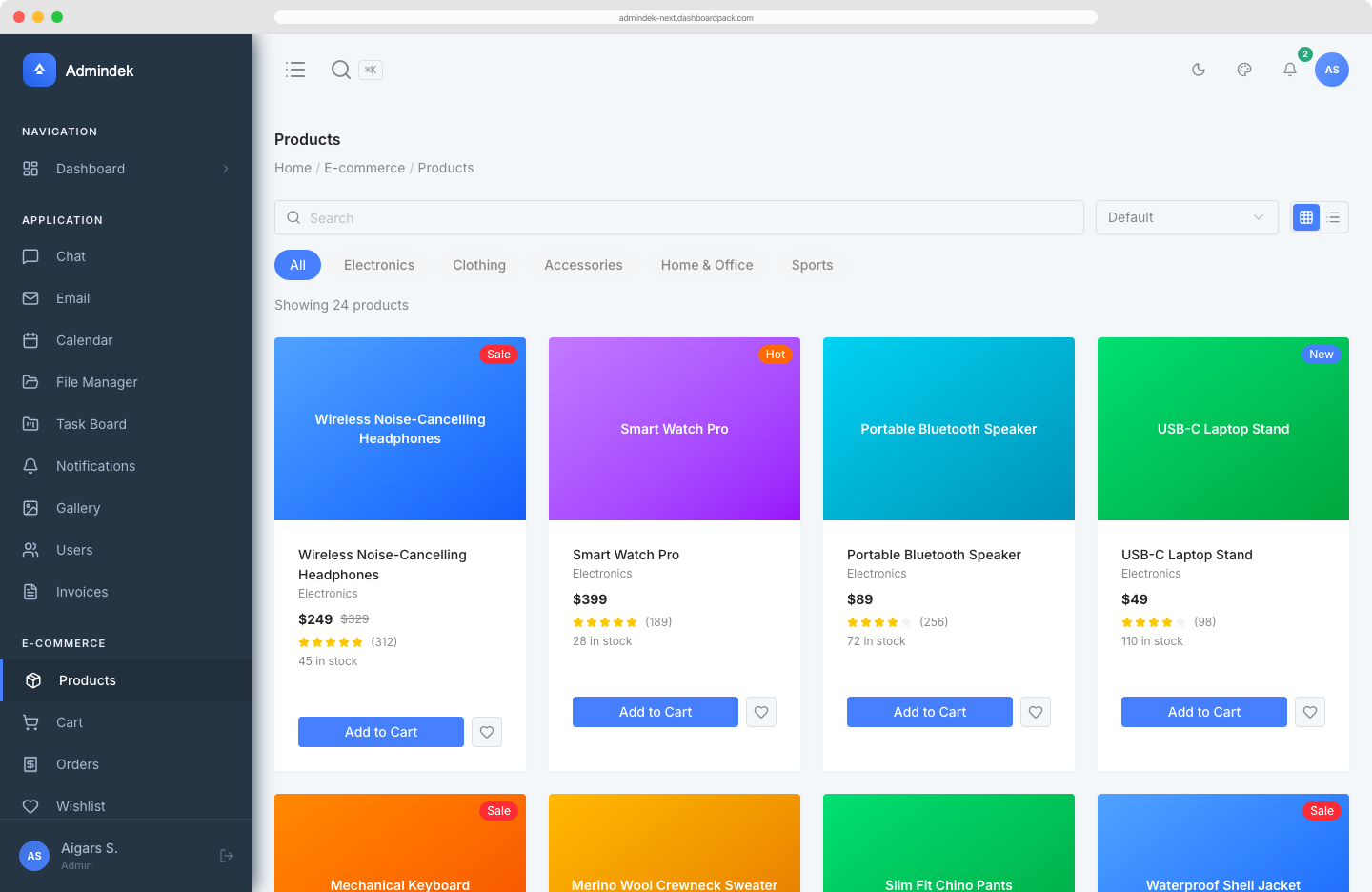Open Calendar in the sidebar
The height and width of the screenshot is (892, 1372).
tap(126, 340)
